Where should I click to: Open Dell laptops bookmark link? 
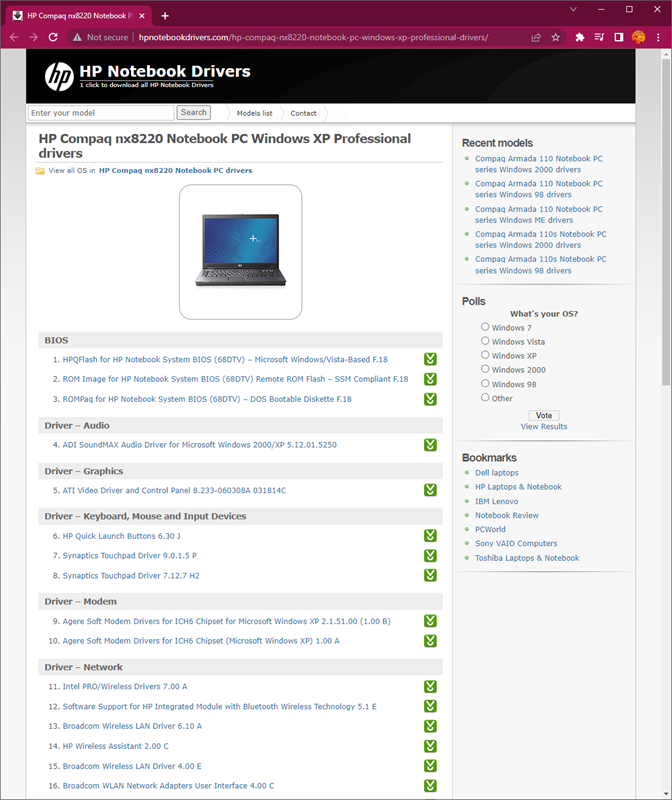click(496, 473)
